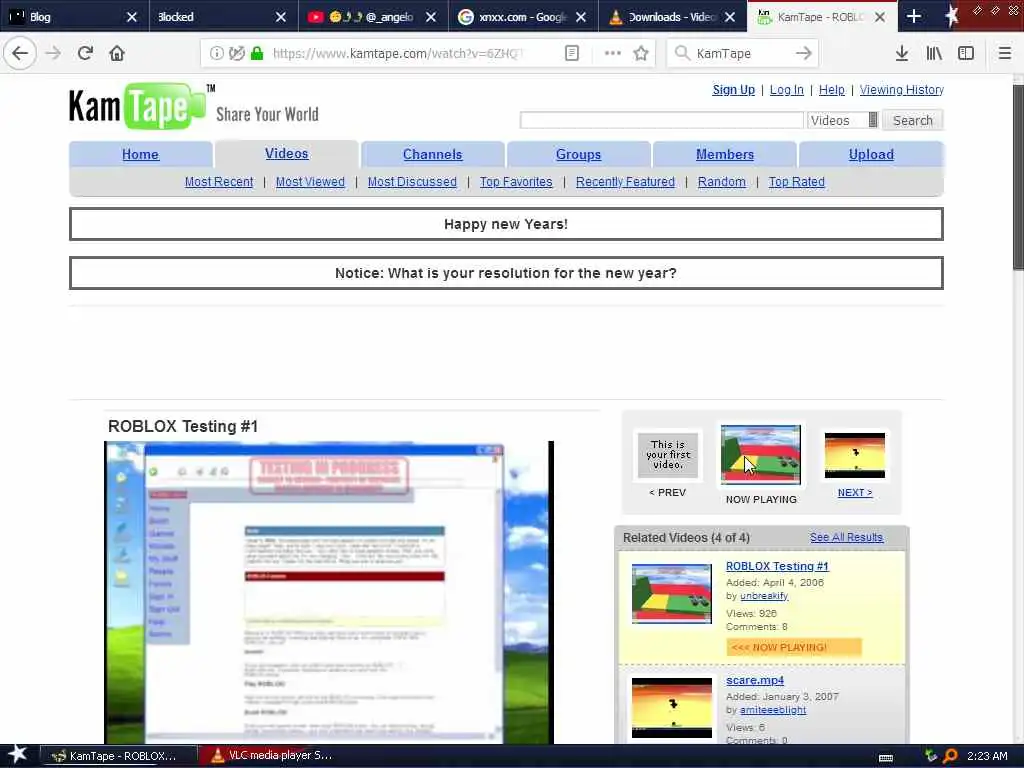
Task: Close the Blog tab
Action: point(131,17)
